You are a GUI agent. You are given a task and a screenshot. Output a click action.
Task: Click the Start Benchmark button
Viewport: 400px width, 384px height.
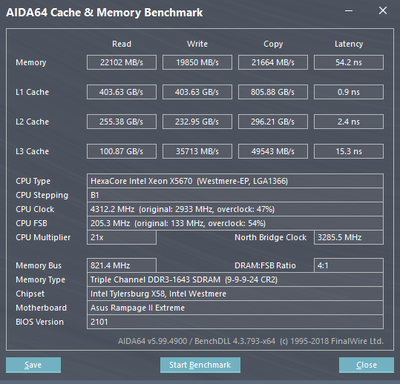click(200, 365)
